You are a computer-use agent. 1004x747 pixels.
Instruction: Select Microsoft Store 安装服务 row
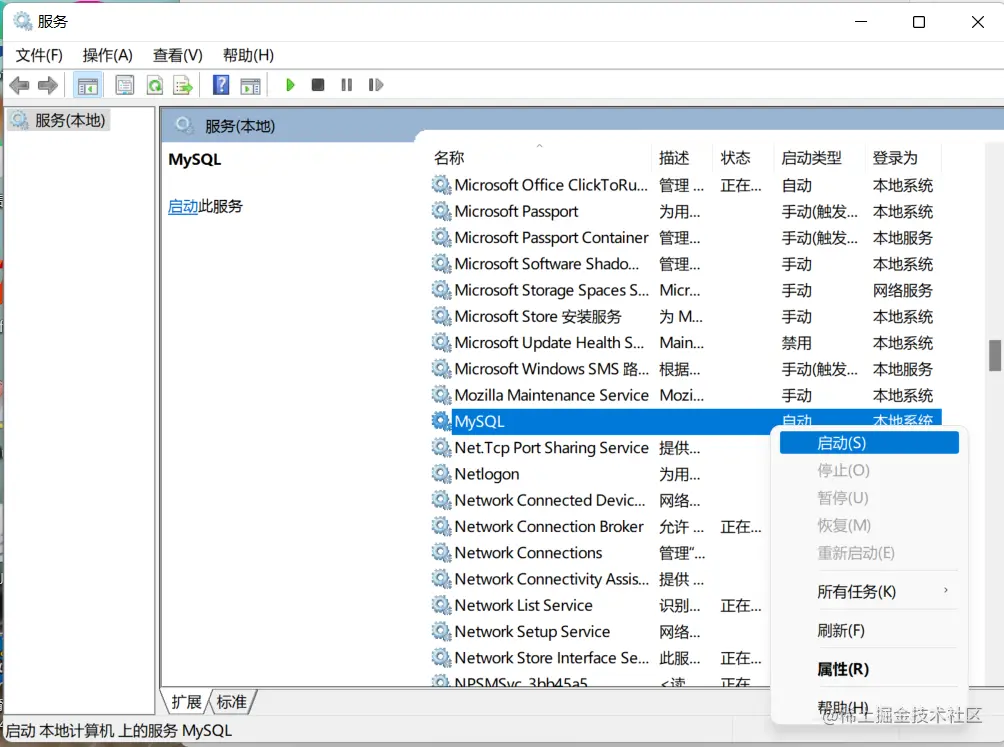pyautogui.click(x=685, y=316)
